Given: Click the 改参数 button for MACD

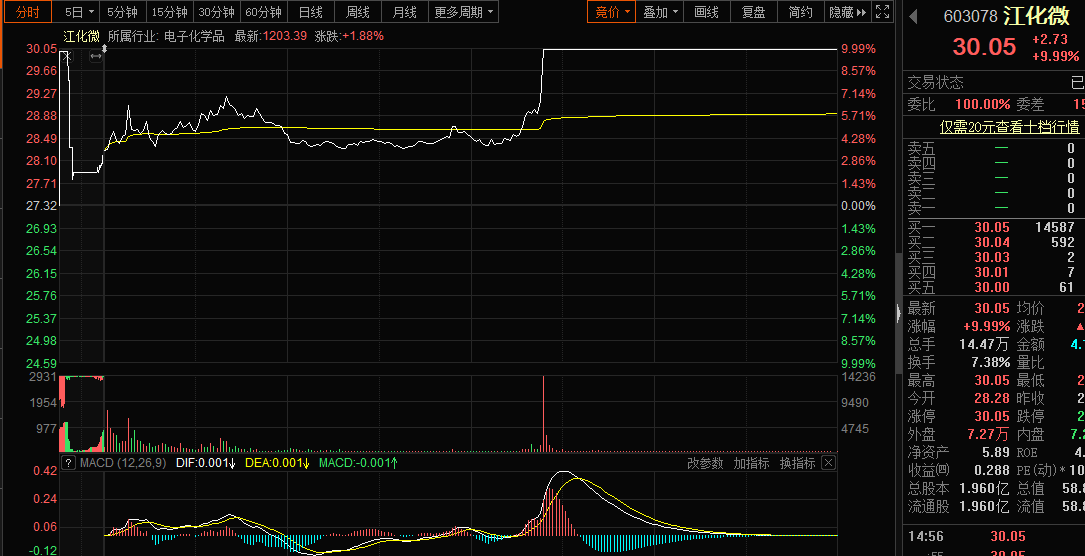Looking at the screenshot, I should click(705, 463).
